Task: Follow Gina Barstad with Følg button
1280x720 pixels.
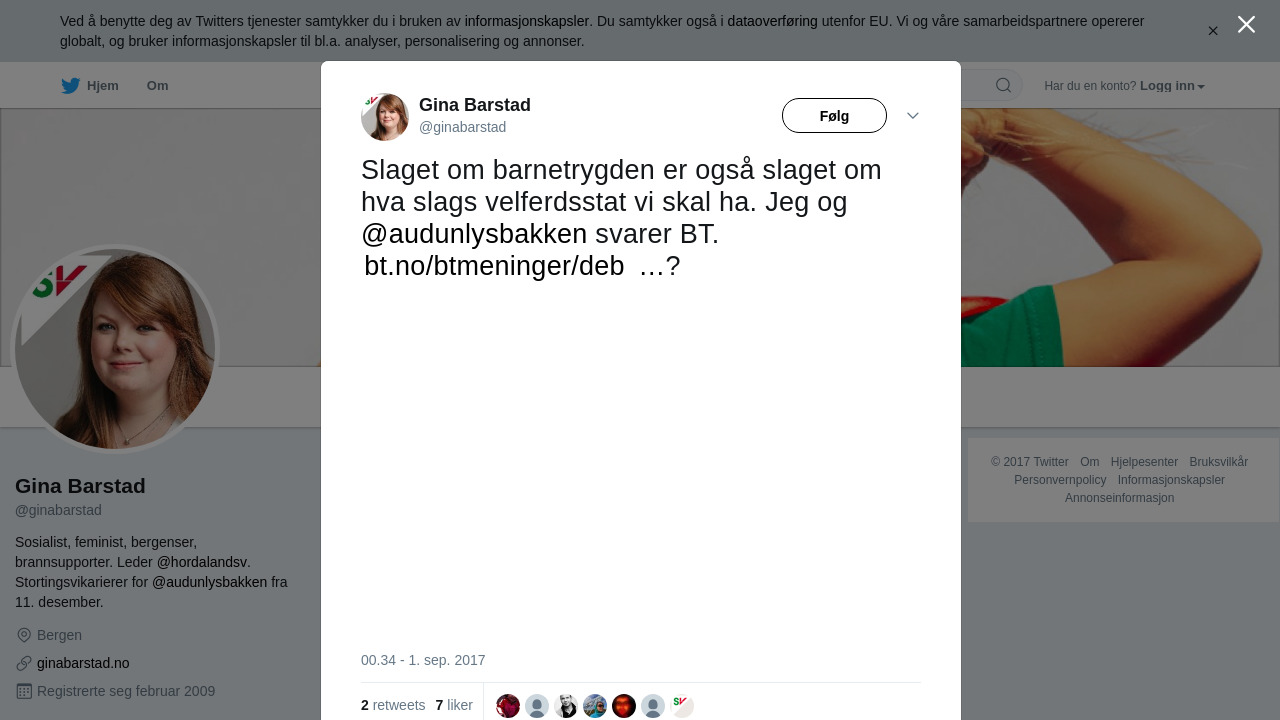Action: (834, 116)
